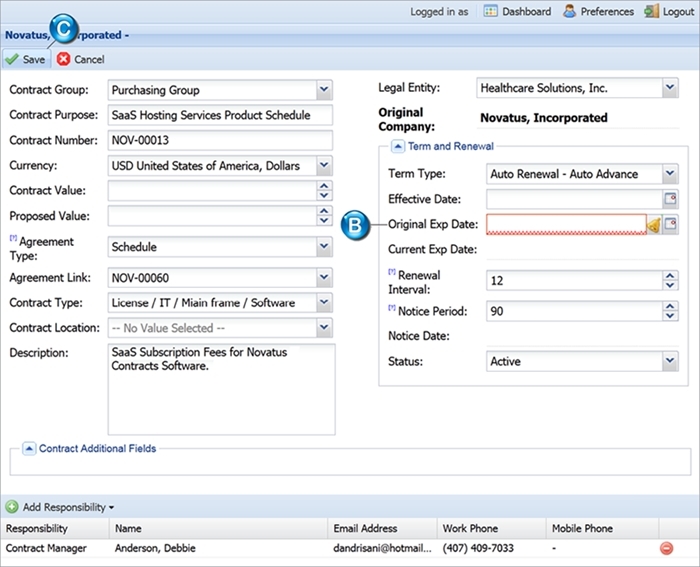
Task: Click the Cancel button
Action: pyautogui.click(x=81, y=59)
